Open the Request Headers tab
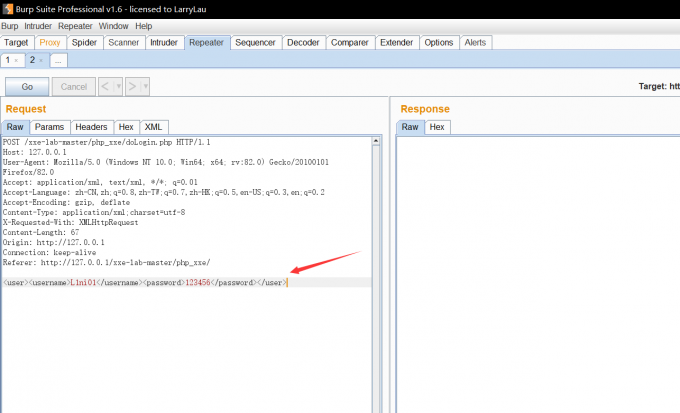The image size is (680, 413). (x=91, y=127)
